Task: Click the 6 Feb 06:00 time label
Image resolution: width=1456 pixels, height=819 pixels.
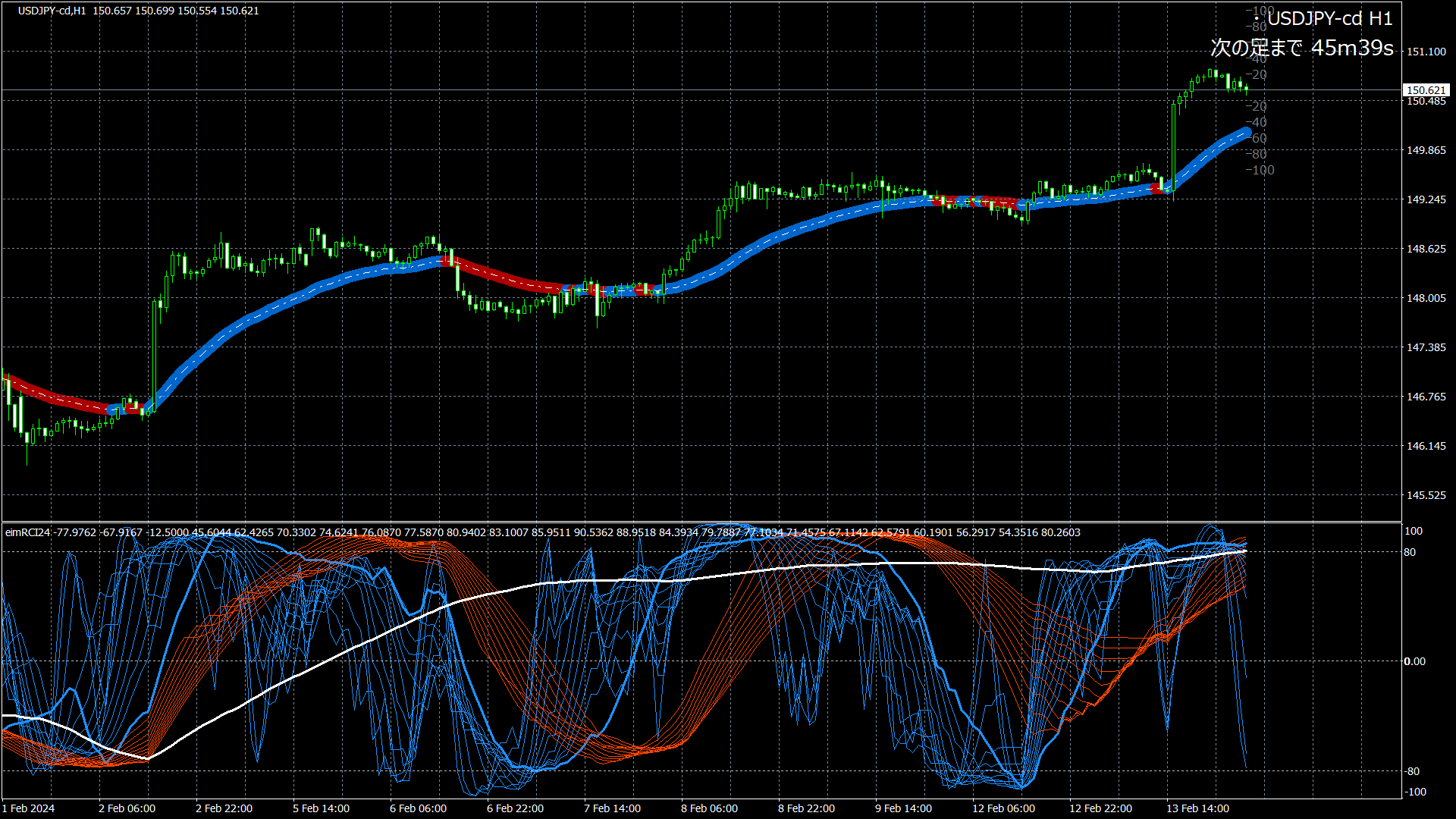Action: (418, 808)
